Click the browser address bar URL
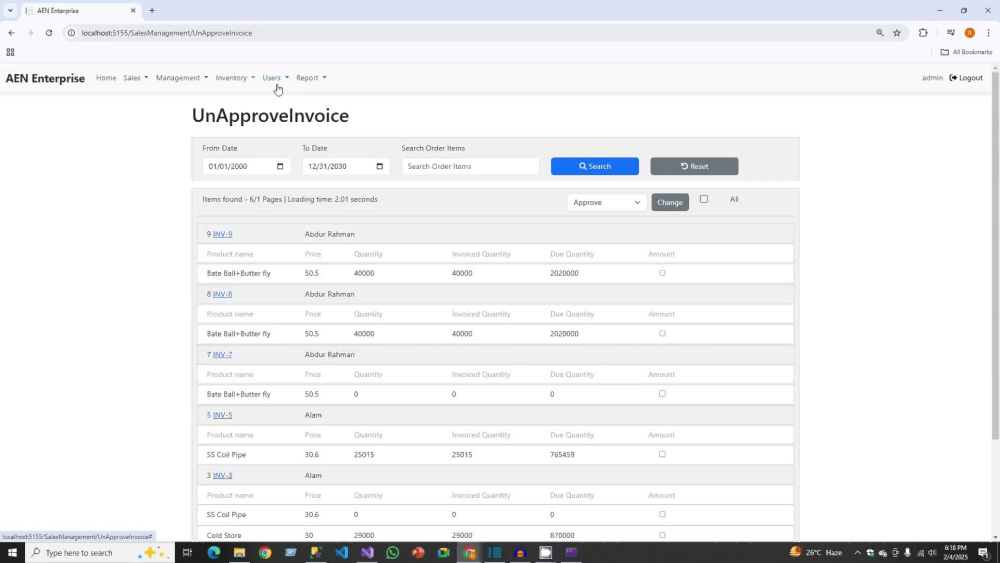 [166, 33]
